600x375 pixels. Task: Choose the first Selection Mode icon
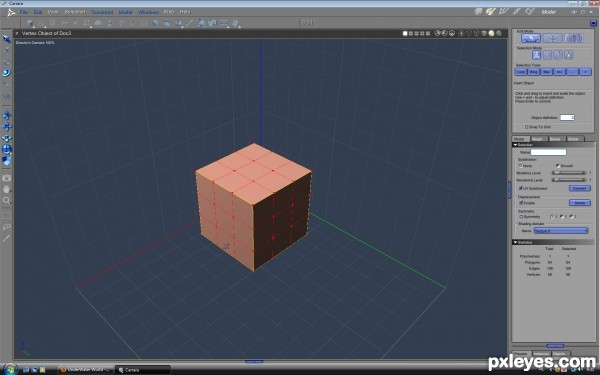point(536,55)
